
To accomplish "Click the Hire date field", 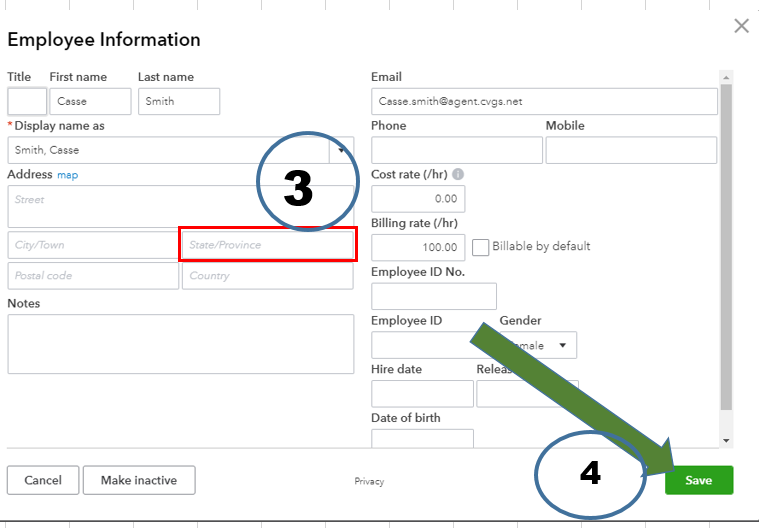I will tap(422, 393).
